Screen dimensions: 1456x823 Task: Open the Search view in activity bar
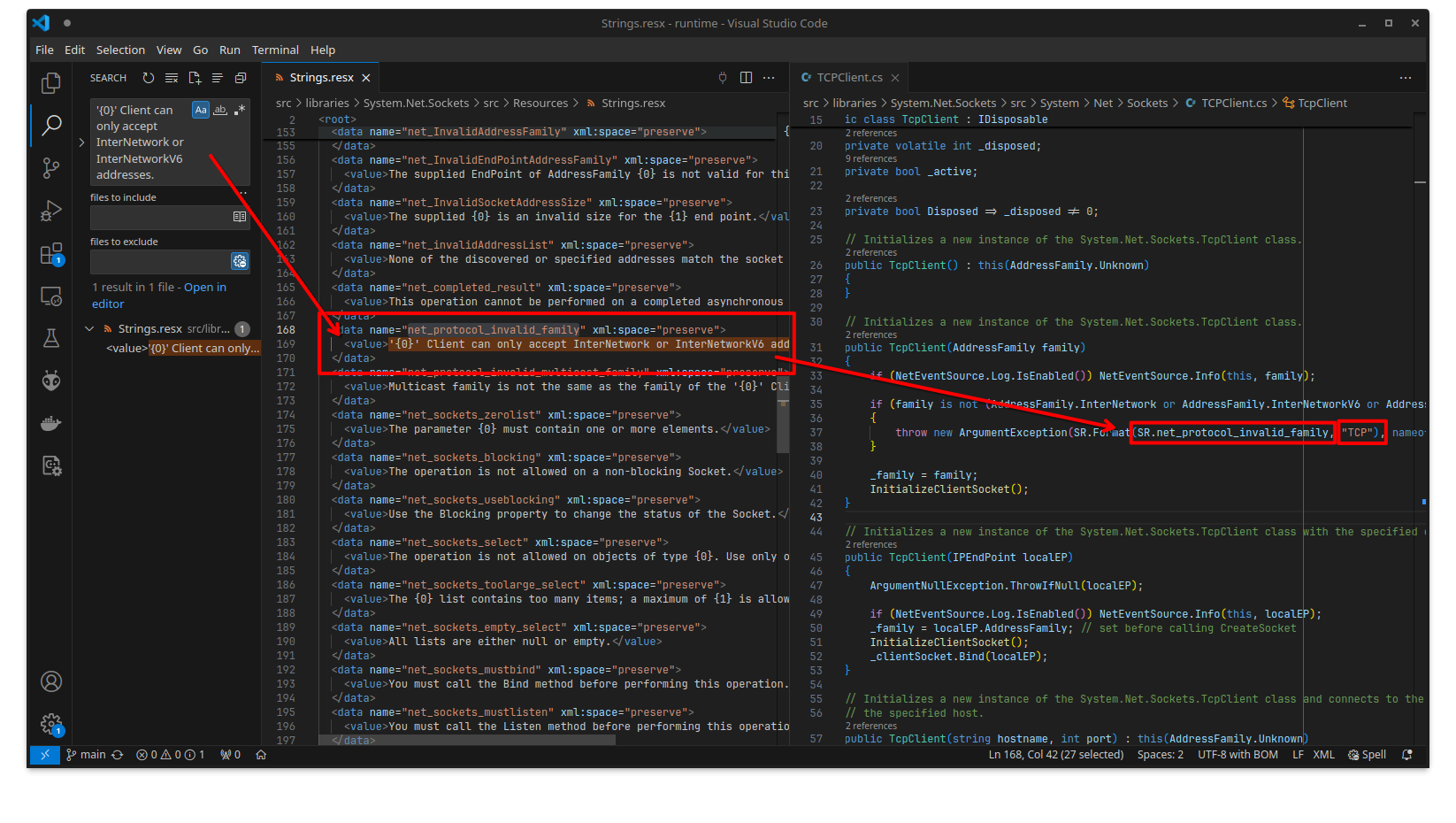coord(51,125)
